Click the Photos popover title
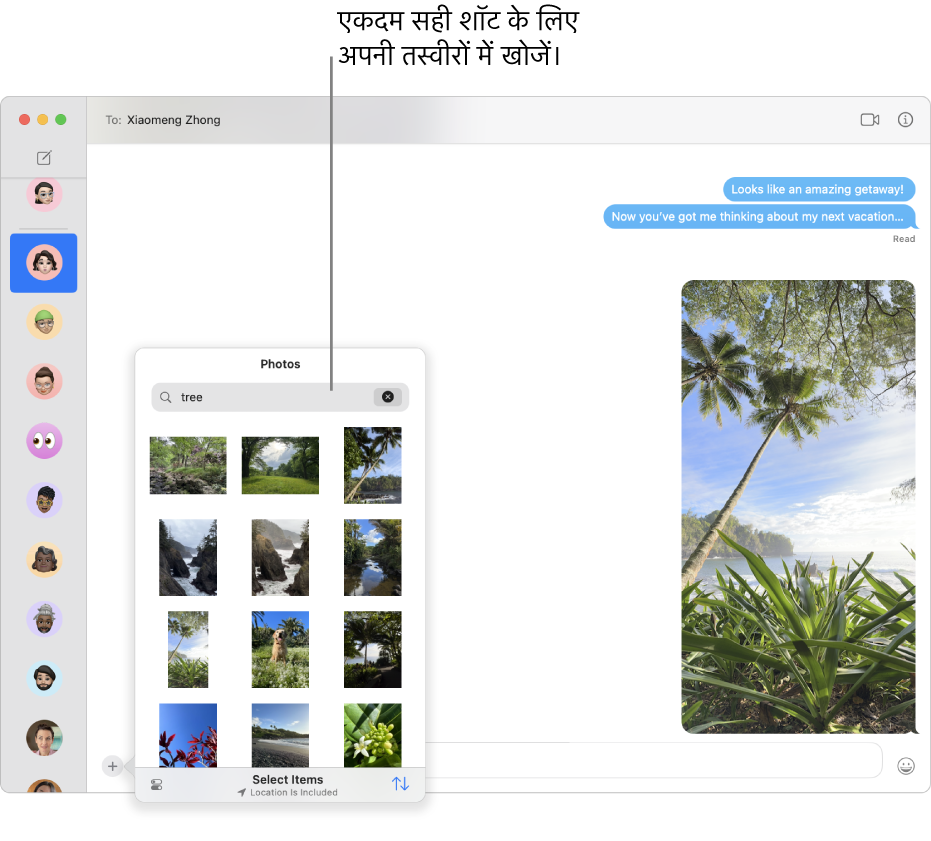931x841 pixels. pos(280,364)
